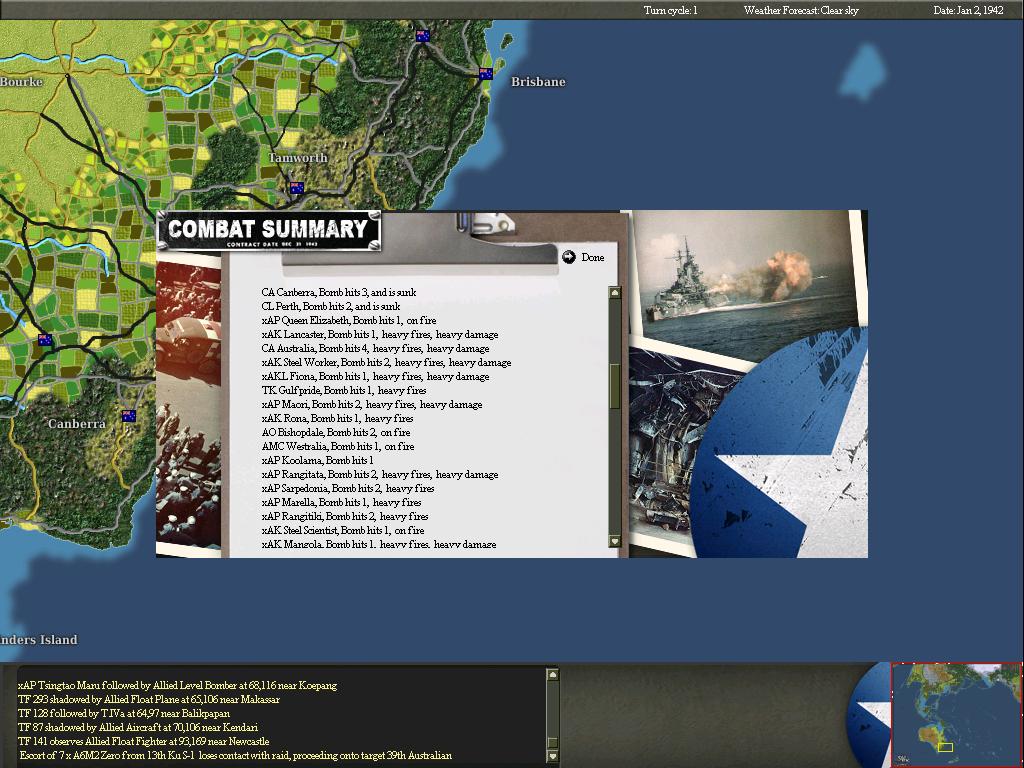Click the 'TF 87 shadowed by Allied Aircraft' message
Screen dimensions: 1024x768
[137, 727]
